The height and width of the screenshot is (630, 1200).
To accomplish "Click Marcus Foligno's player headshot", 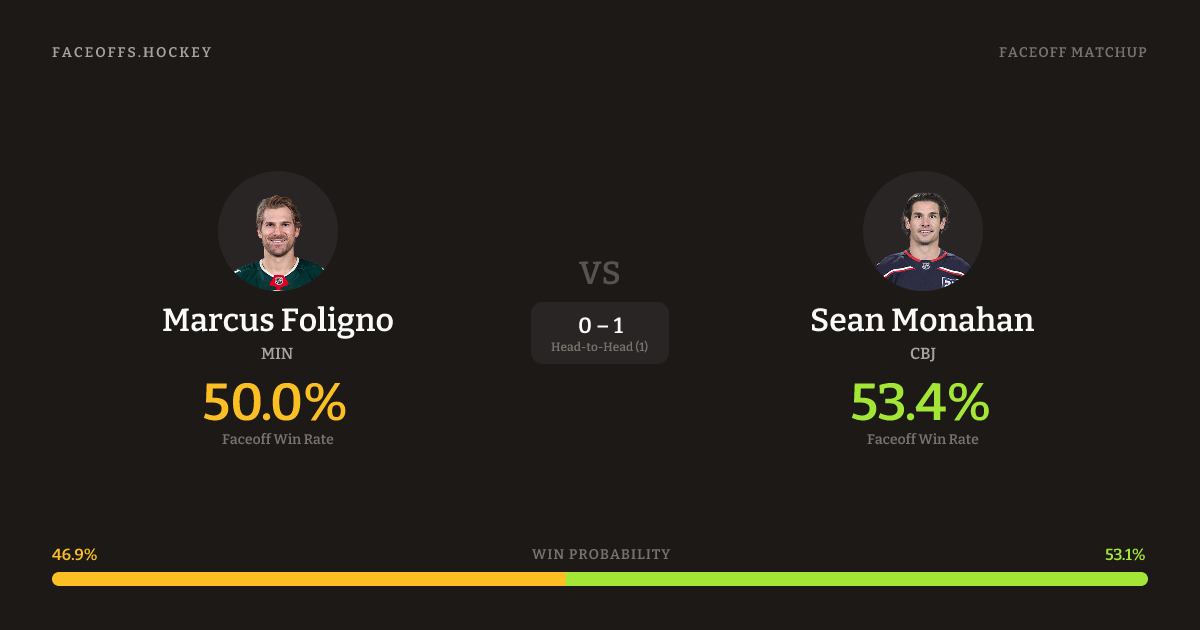I will pyautogui.click(x=278, y=231).
